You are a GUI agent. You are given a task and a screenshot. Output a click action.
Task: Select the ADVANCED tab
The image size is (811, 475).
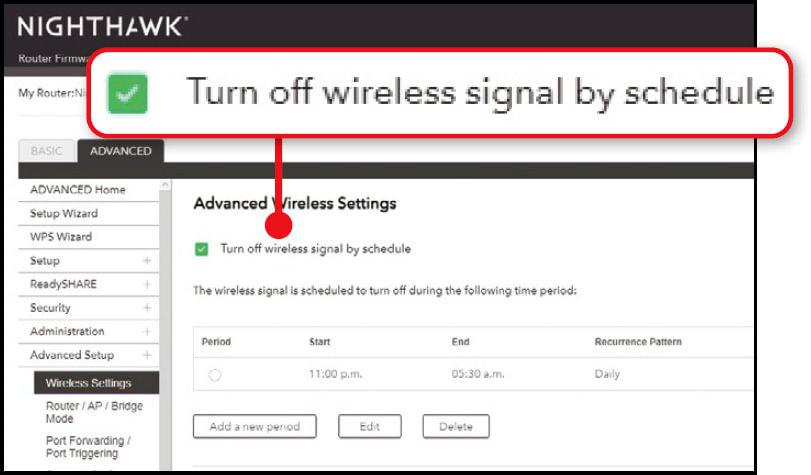pos(121,151)
